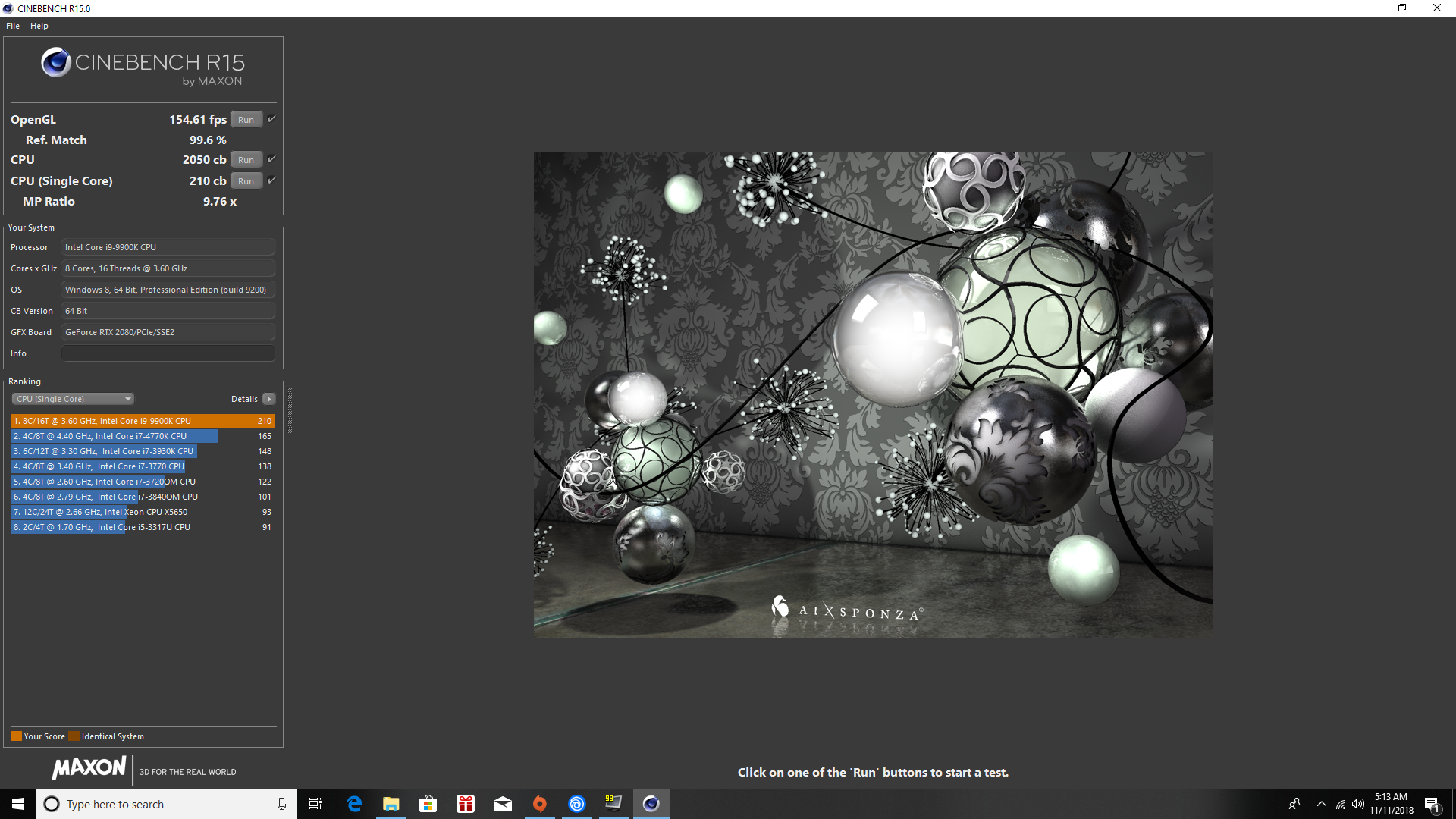Launch Microsoft Edge from the taskbar
The image size is (1456, 819).
pyautogui.click(x=354, y=804)
